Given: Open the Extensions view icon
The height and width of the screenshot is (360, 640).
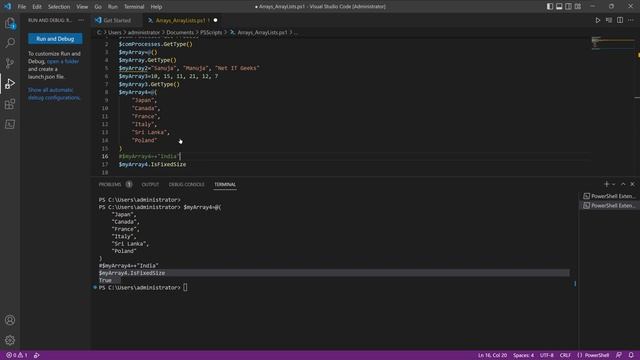Looking at the screenshot, I should point(10,104).
